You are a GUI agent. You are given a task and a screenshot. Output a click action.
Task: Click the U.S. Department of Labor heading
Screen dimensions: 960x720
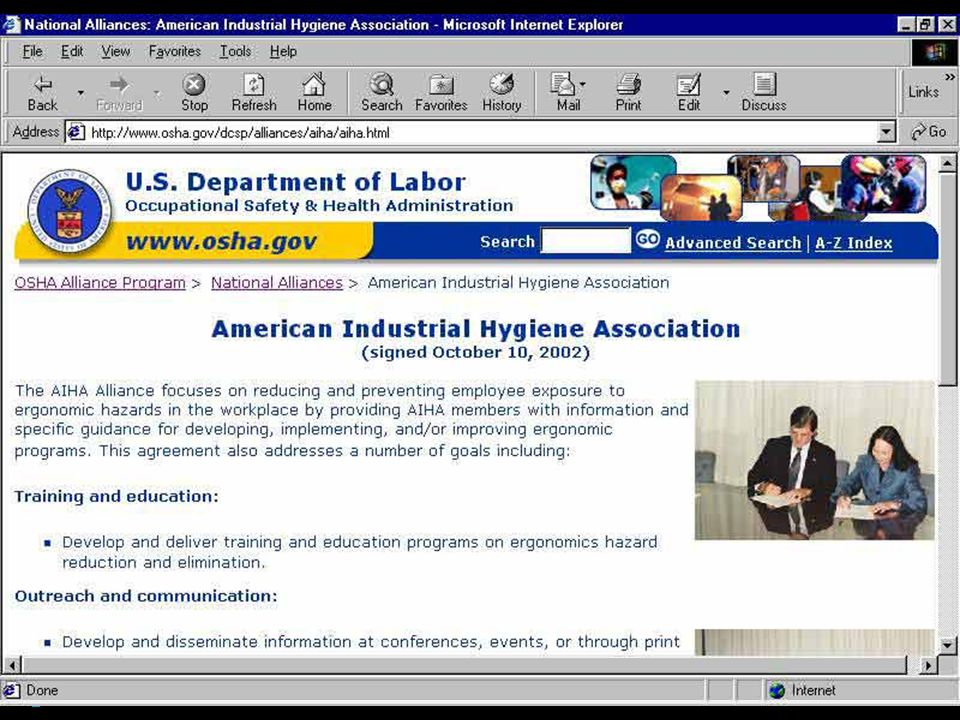coord(295,182)
